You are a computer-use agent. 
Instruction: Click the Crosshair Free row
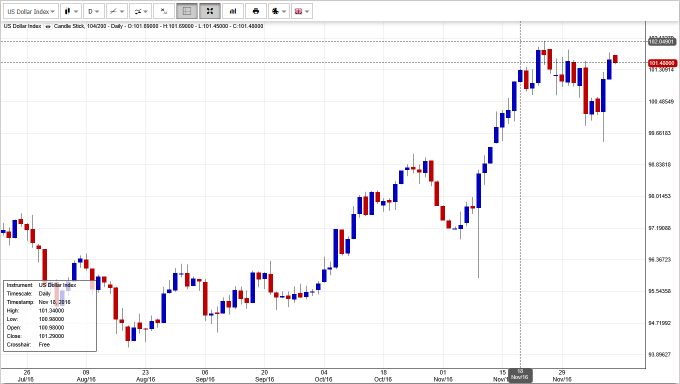pos(28,345)
